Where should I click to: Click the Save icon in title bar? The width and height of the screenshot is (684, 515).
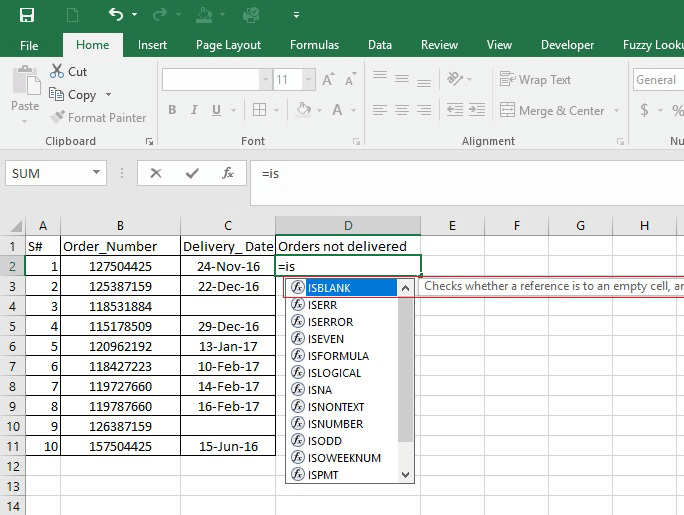coord(27,15)
